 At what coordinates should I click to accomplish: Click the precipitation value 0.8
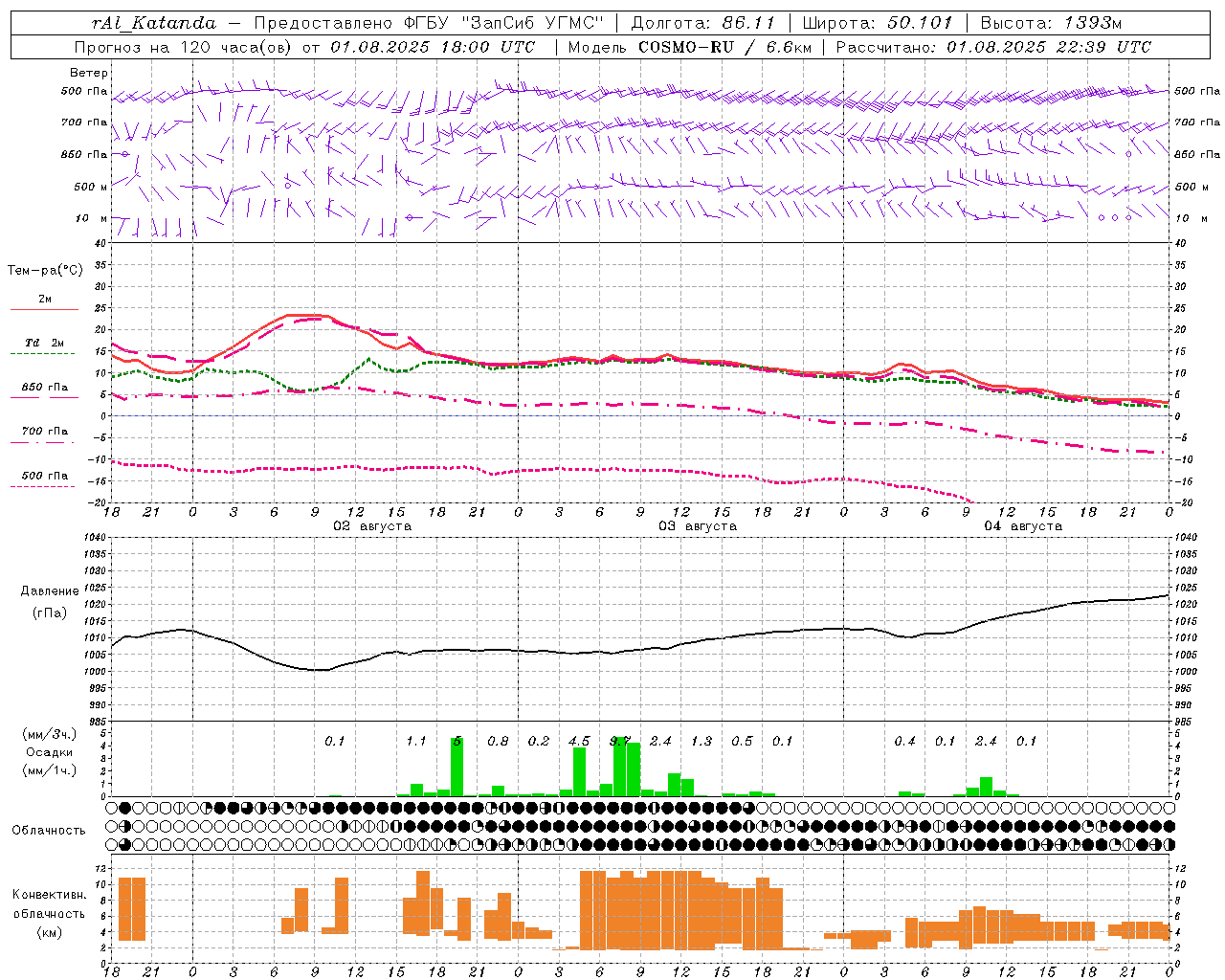pyautogui.click(x=498, y=742)
